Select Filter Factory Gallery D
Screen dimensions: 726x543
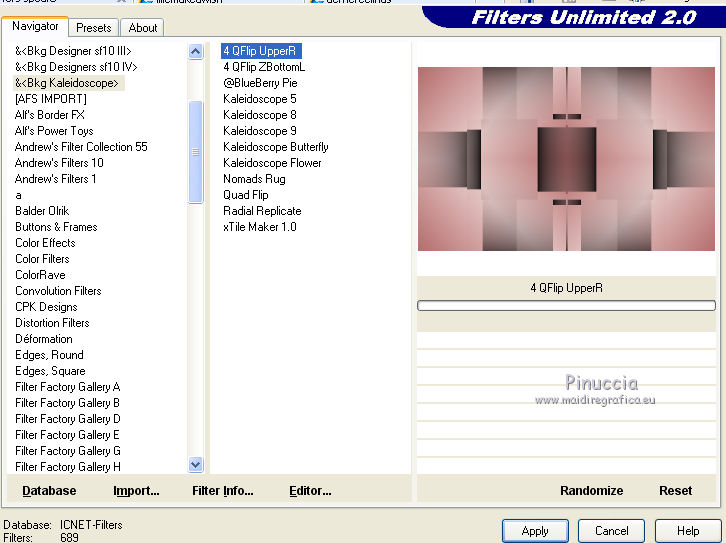coord(68,419)
